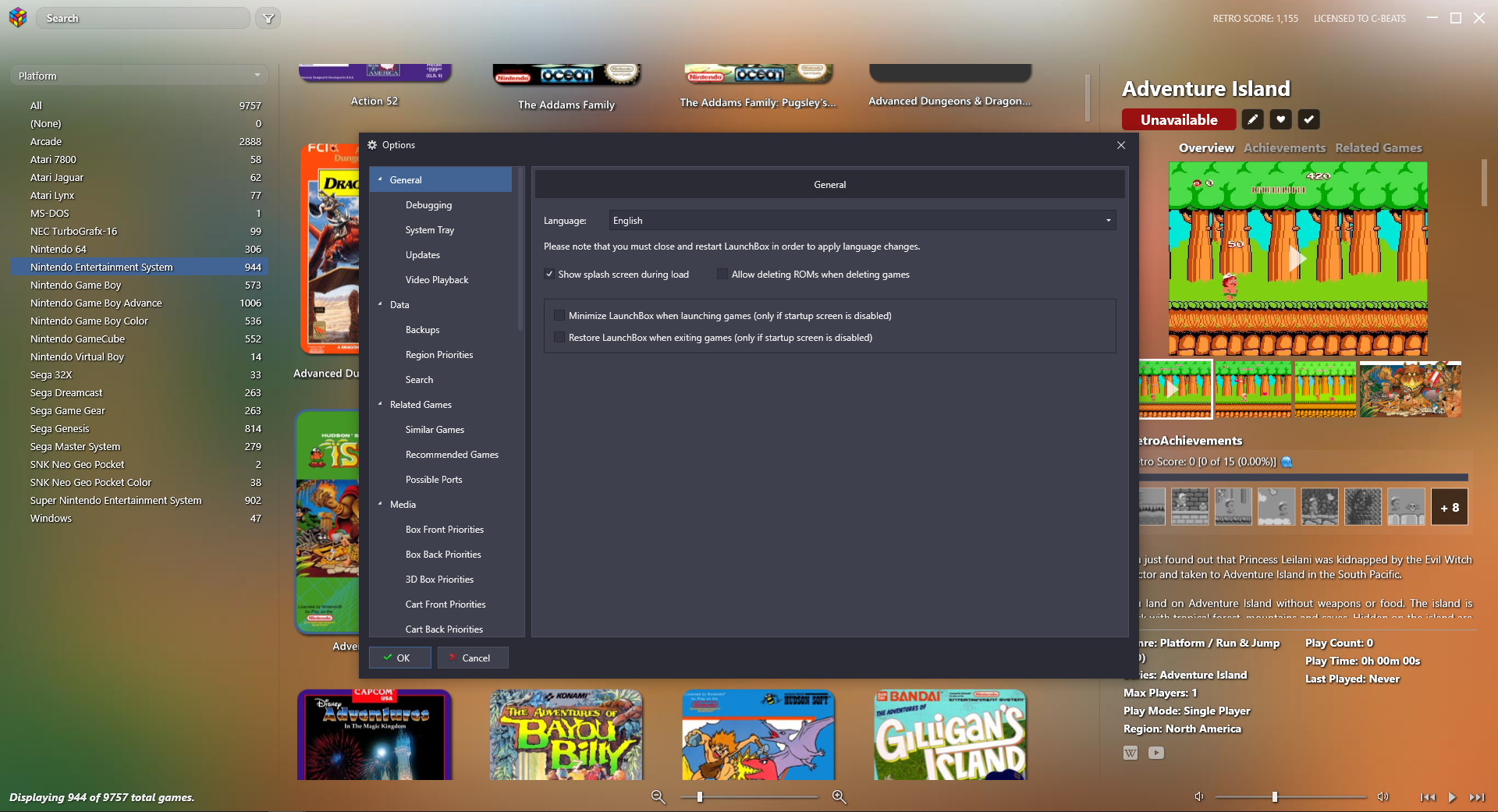Click the gear icon in the Options title bar
The height and width of the screenshot is (812, 1498).
click(x=372, y=145)
